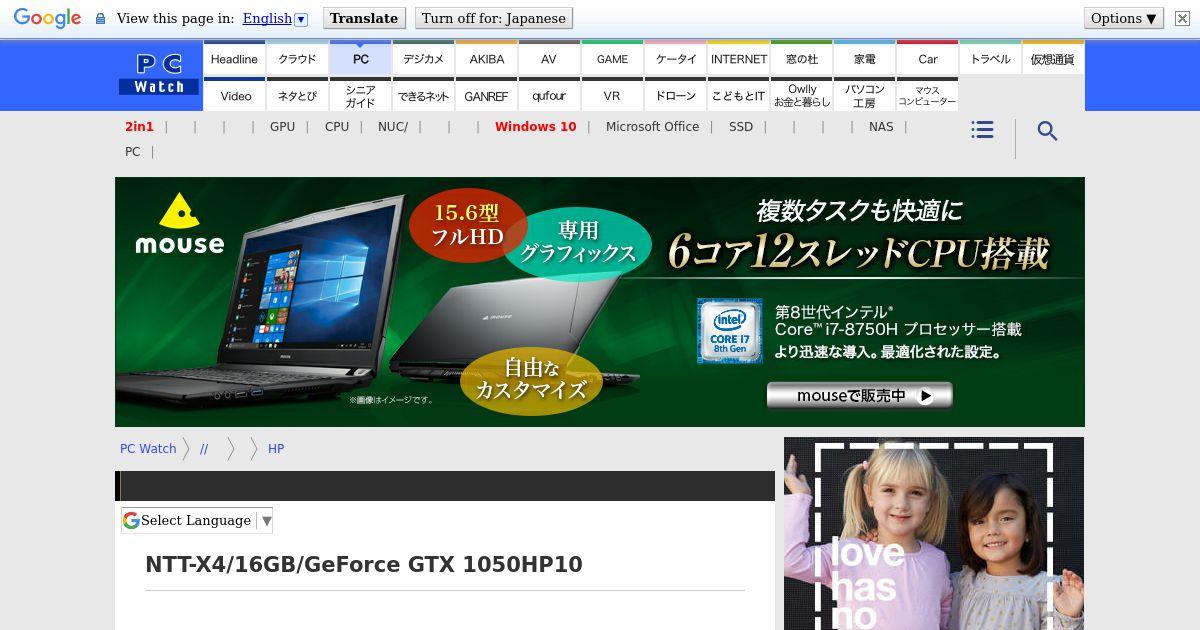Image resolution: width=1200 pixels, height=630 pixels.
Task: Click the lock icon in translate bar
Action: (100, 19)
